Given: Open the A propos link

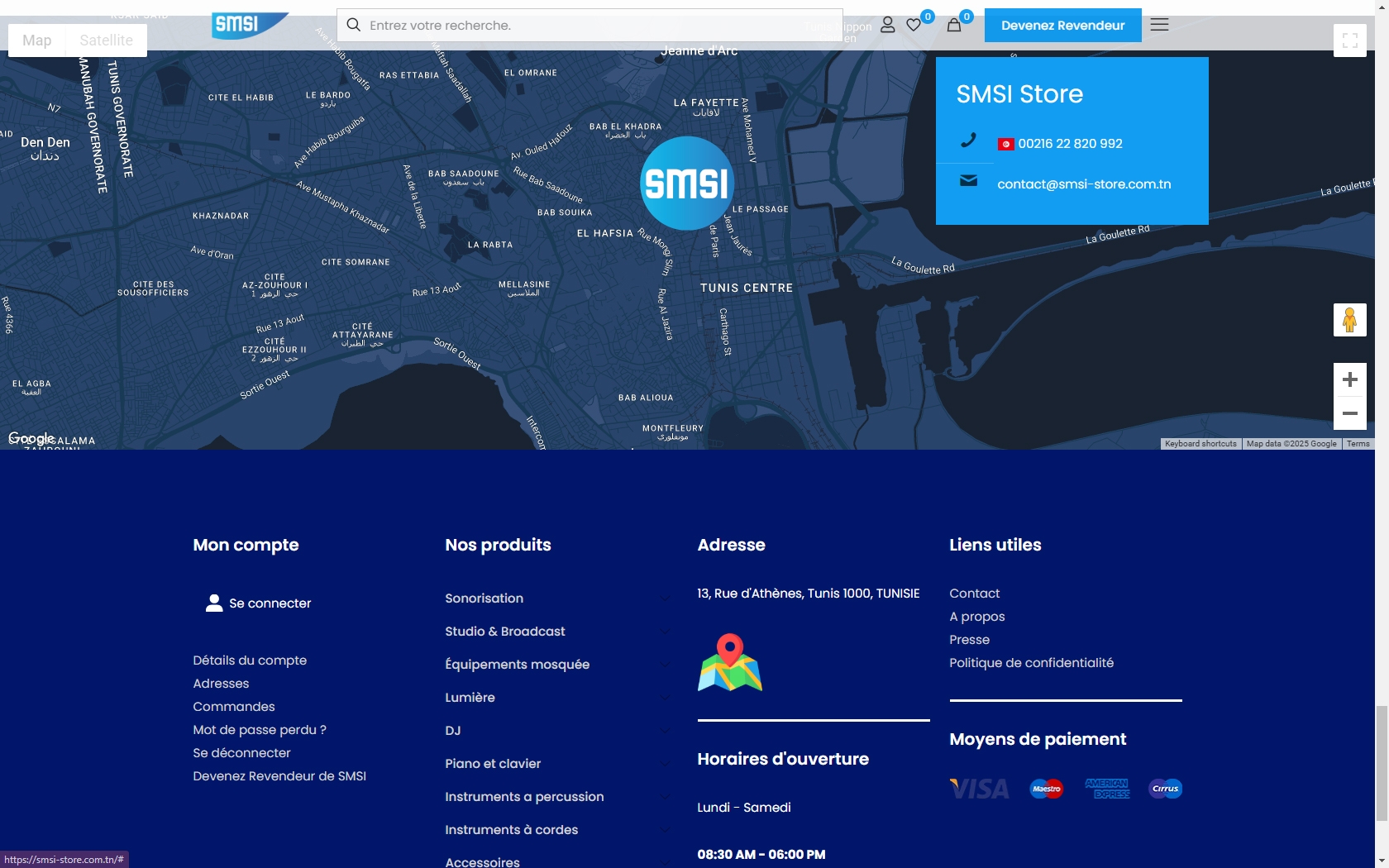Looking at the screenshot, I should pyautogui.click(x=976, y=617).
